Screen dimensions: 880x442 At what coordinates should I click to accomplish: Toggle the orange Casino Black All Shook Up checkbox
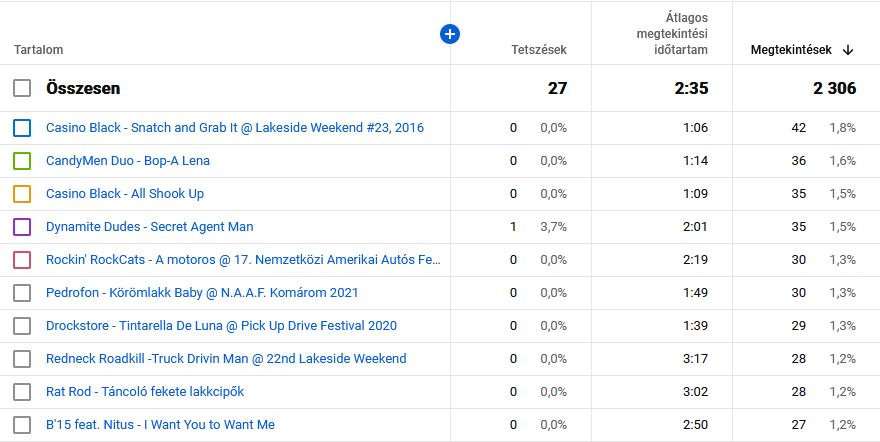click(x=22, y=194)
